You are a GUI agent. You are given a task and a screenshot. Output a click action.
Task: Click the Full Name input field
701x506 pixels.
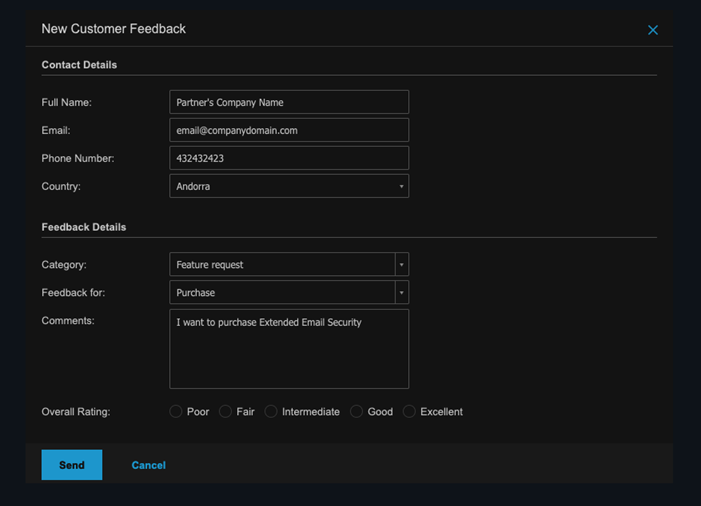pyautogui.click(x=289, y=102)
